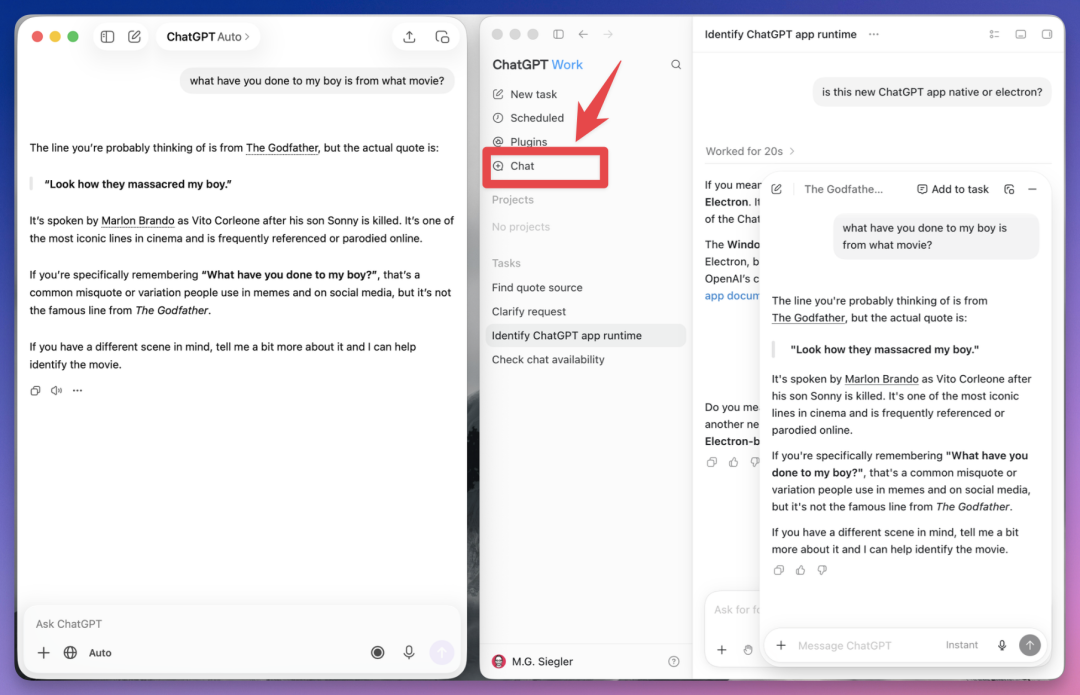Image resolution: width=1080 pixels, height=695 pixels.
Task: Minimize the floating chat panel
Action: (x=1032, y=189)
